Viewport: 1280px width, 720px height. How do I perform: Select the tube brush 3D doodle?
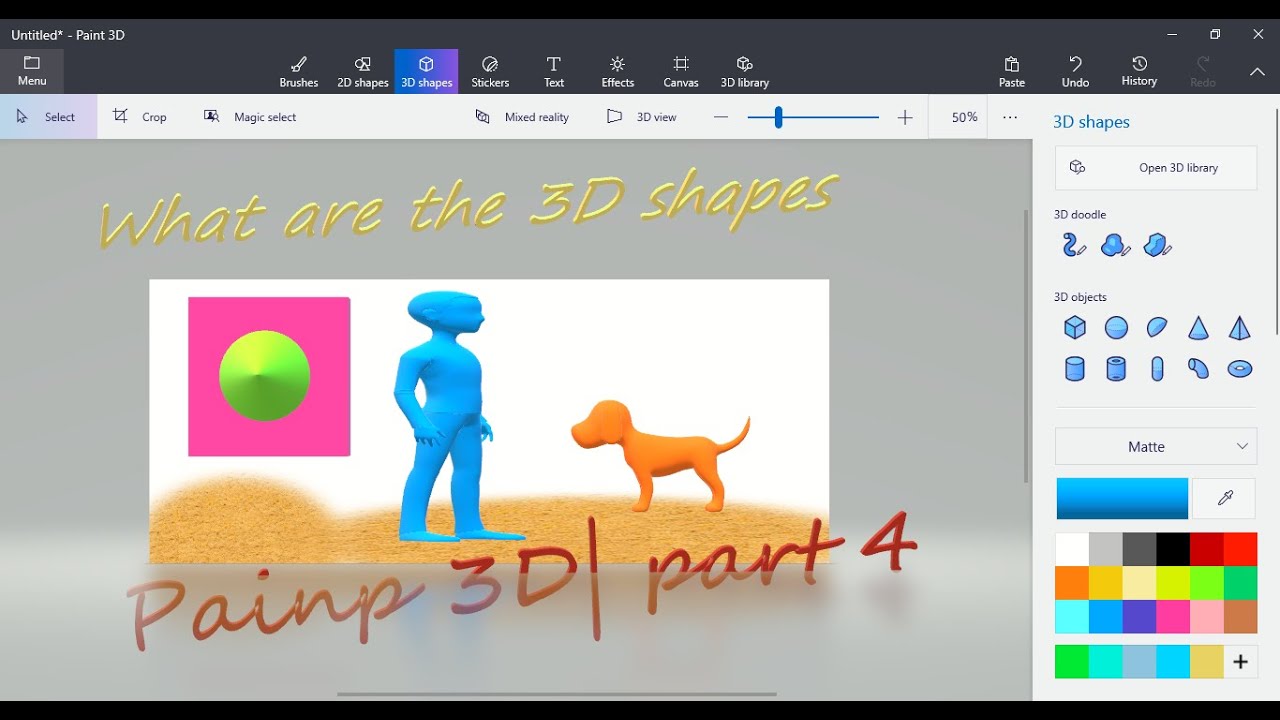(1074, 245)
